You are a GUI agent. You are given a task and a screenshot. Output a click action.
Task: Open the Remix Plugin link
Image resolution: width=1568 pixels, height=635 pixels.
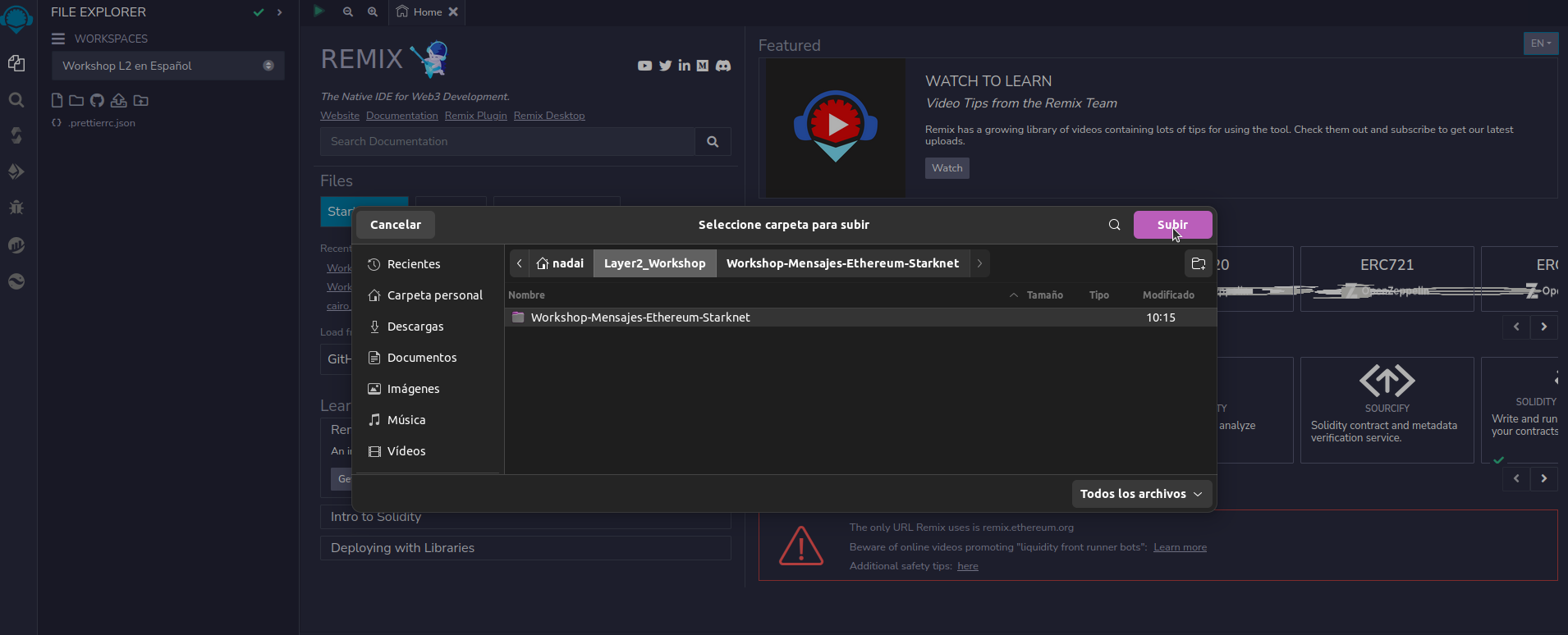476,116
